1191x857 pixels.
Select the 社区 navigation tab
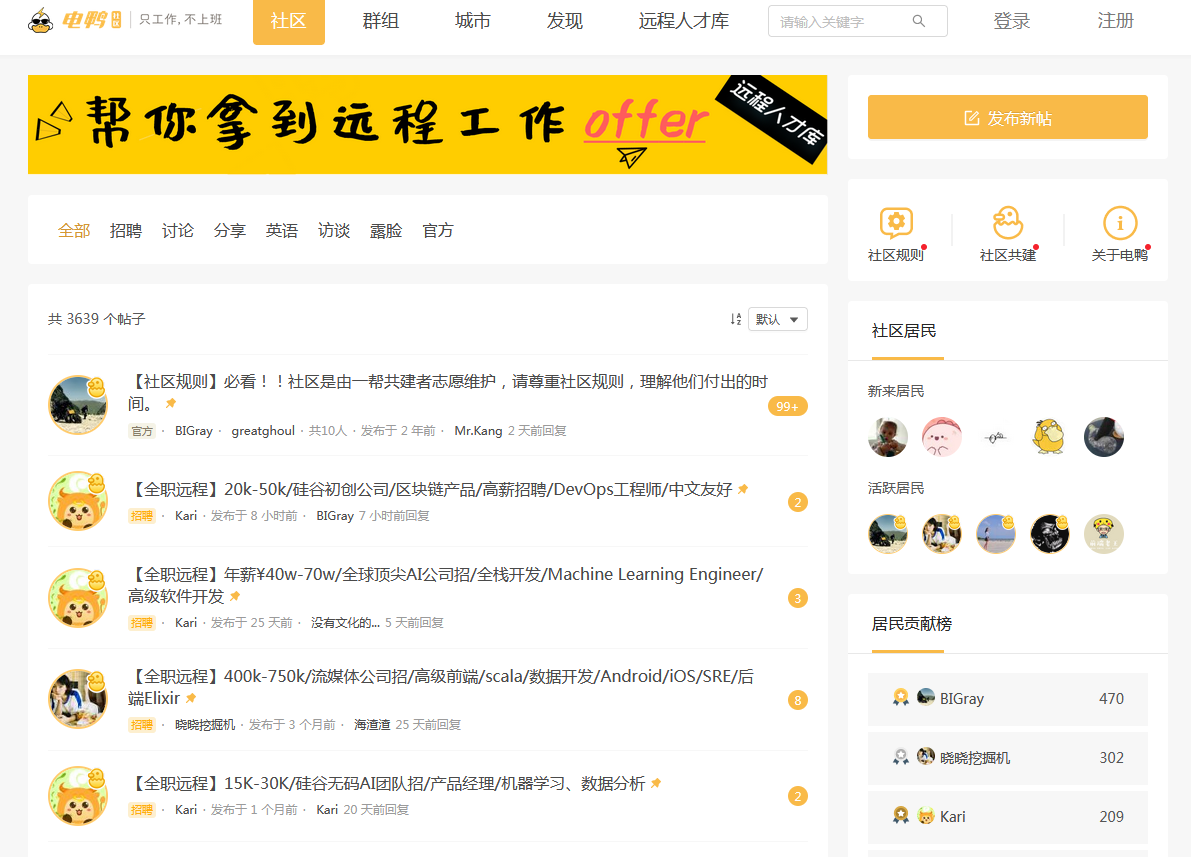pyautogui.click(x=289, y=21)
